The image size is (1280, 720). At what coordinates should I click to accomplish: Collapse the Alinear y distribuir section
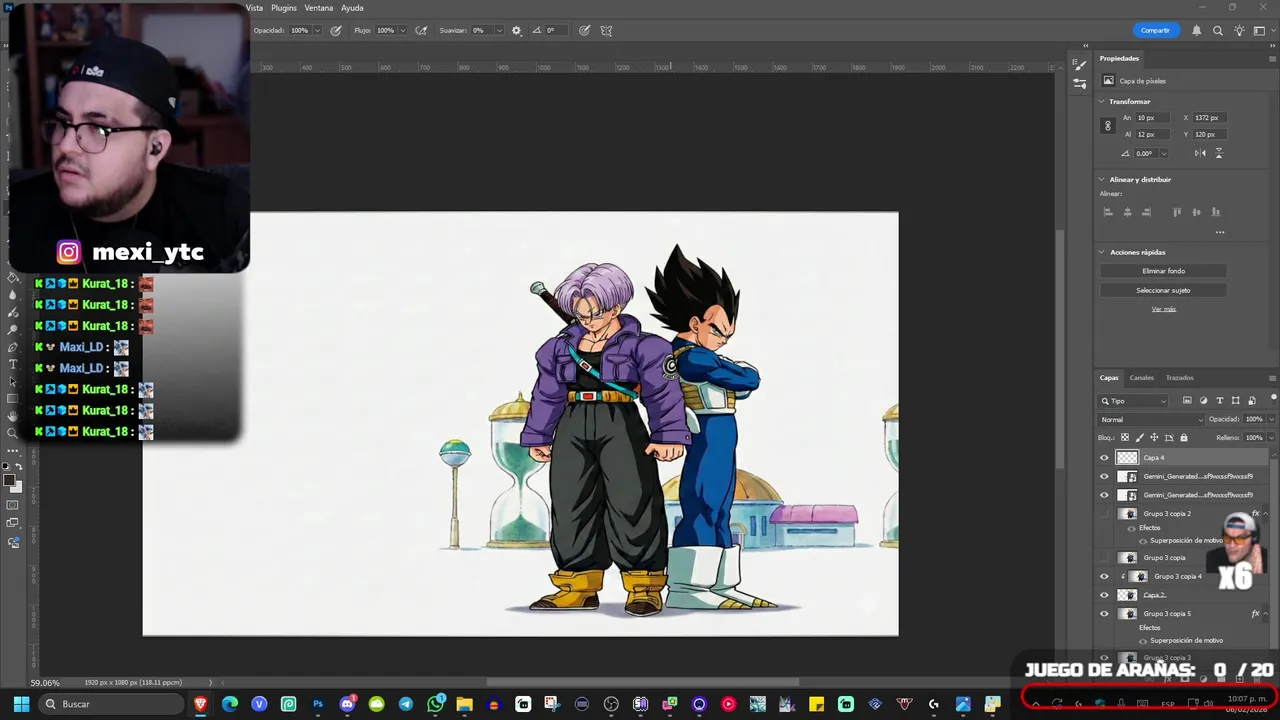pos(1102,180)
